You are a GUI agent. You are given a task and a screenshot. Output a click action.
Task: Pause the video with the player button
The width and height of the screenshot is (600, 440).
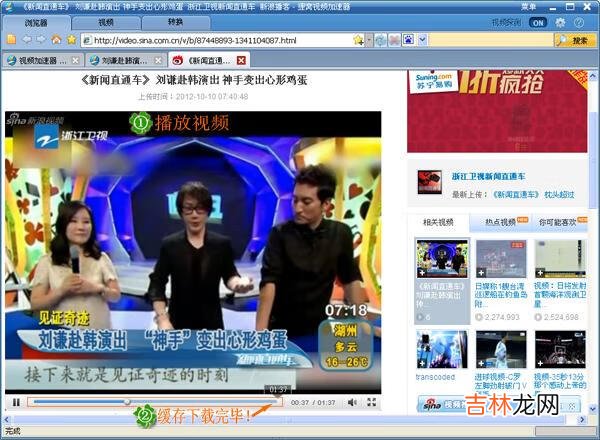(x=17, y=402)
